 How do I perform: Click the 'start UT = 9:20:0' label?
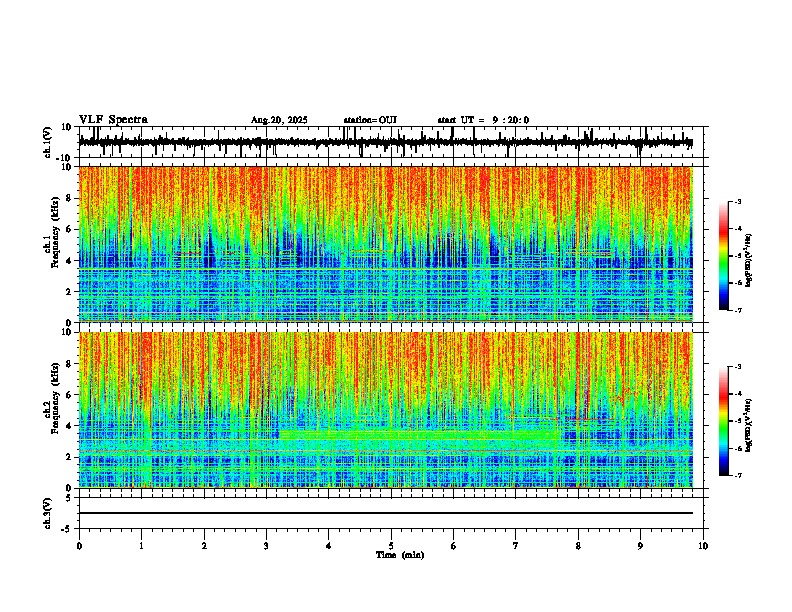click(x=483, y=120)
